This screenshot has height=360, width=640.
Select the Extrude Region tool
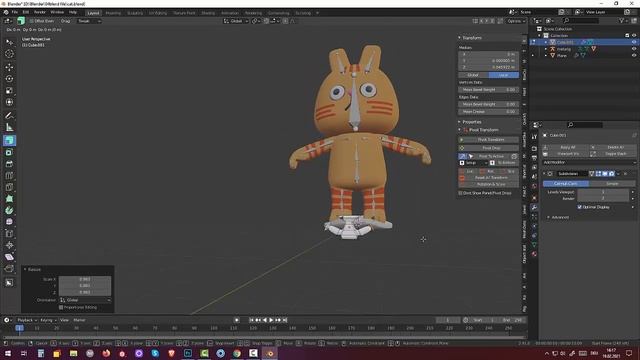(x=9, y=140)
